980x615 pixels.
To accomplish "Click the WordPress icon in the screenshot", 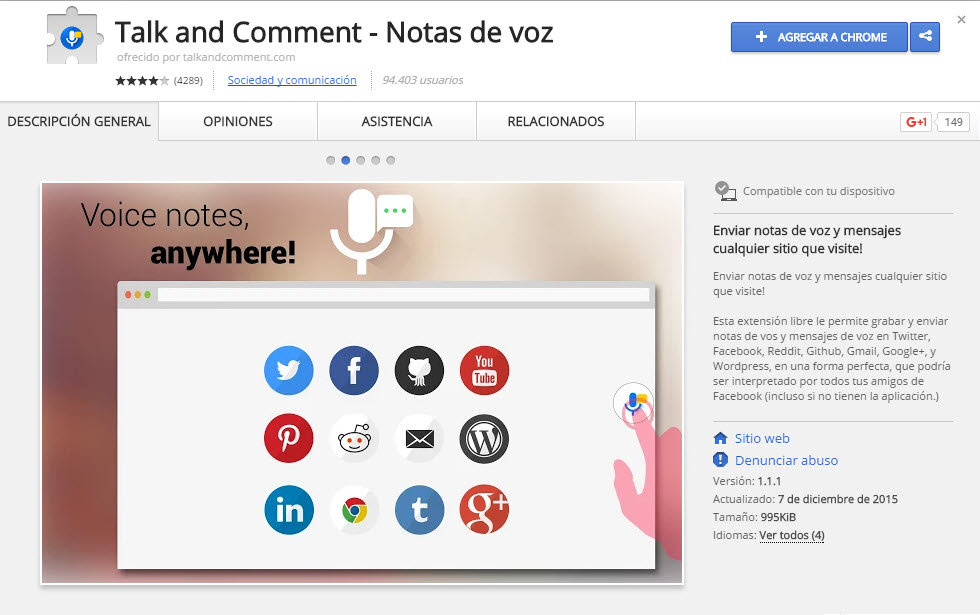I will (484, 438).
